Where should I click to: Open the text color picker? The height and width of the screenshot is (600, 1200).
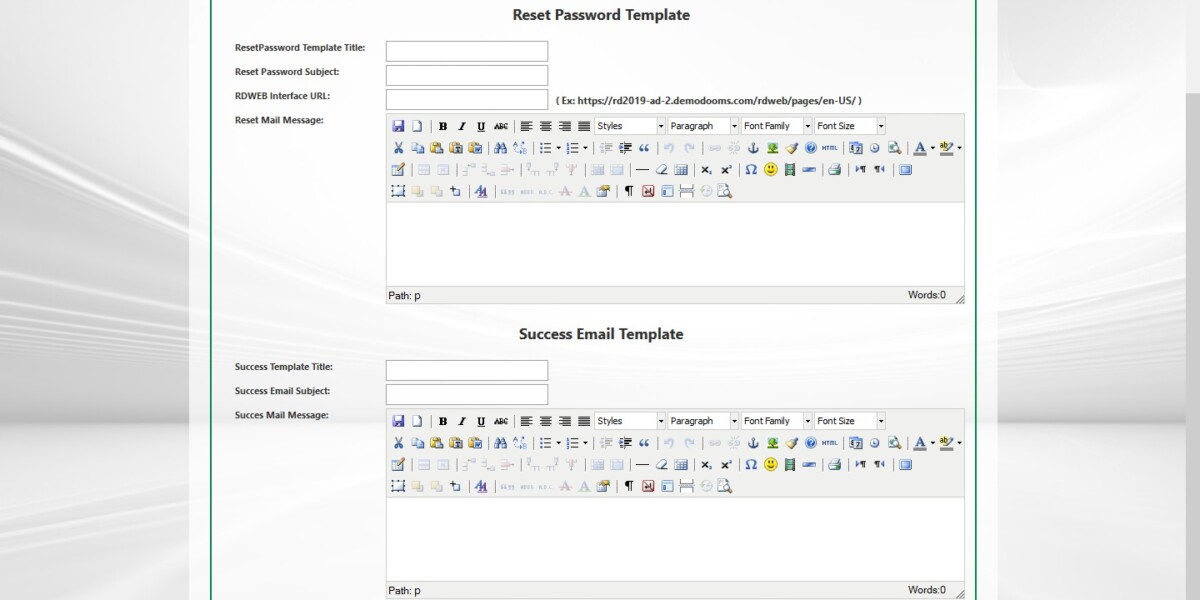pyautogui.click(x=920, y=148)
